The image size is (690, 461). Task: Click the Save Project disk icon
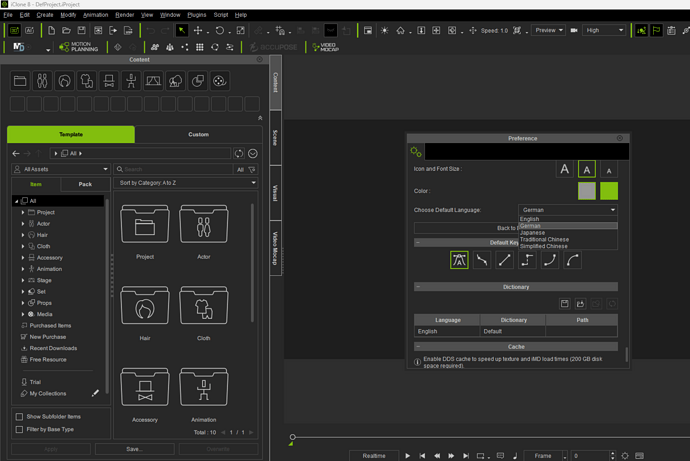click(81, 30)
